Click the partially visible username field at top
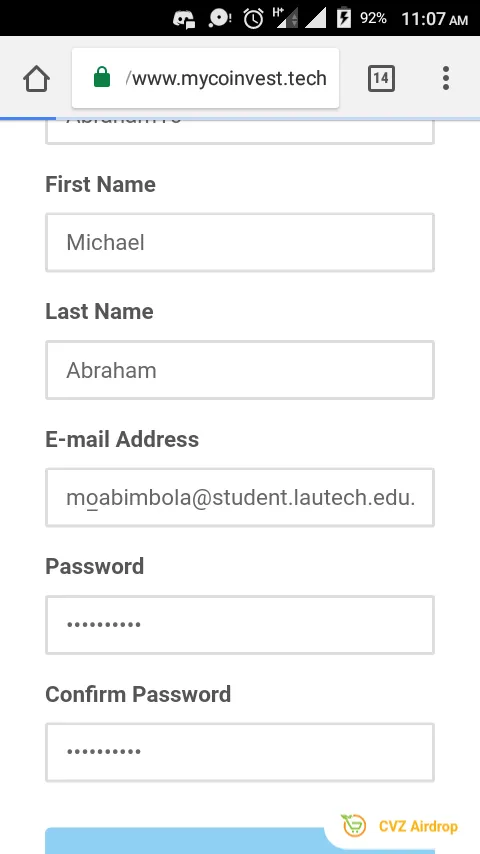The height and width of the screenshot is (854, 480). pyautogui.click(x=240, y=132)
